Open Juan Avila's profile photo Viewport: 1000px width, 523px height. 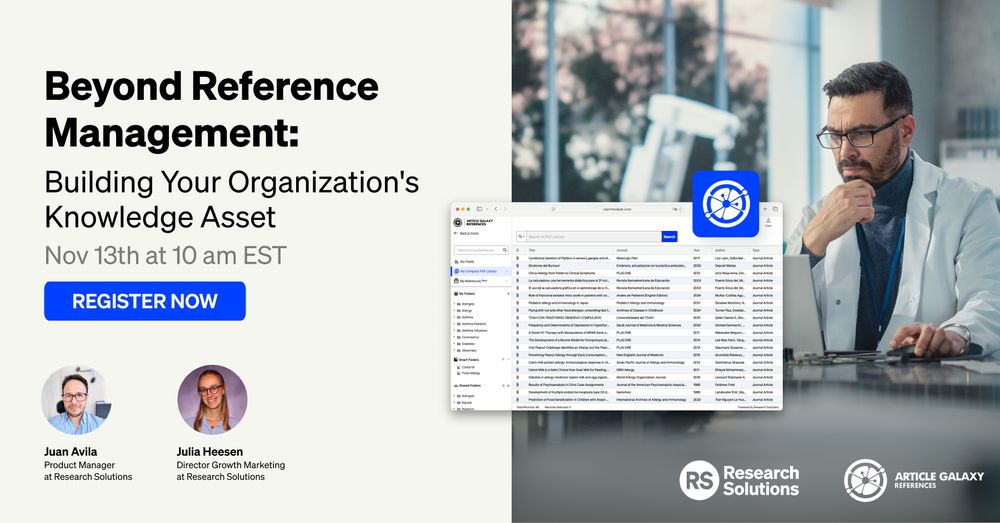tap(76, 401)
